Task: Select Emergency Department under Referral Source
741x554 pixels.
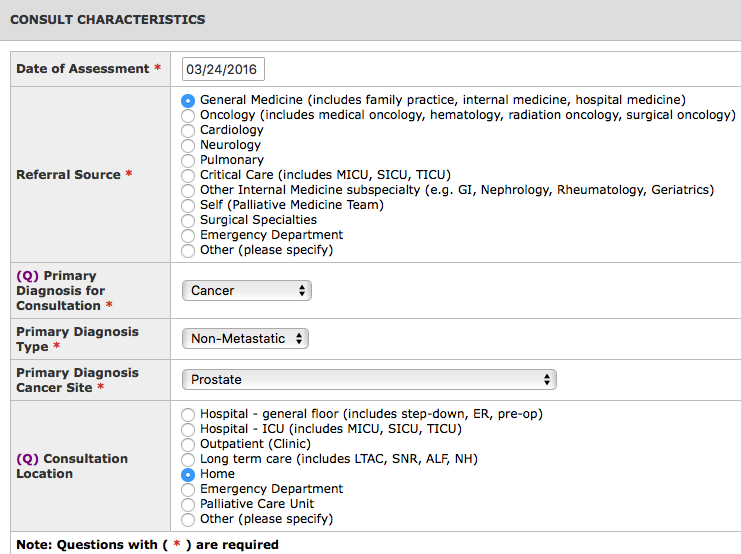Action: tap(188, 236)
